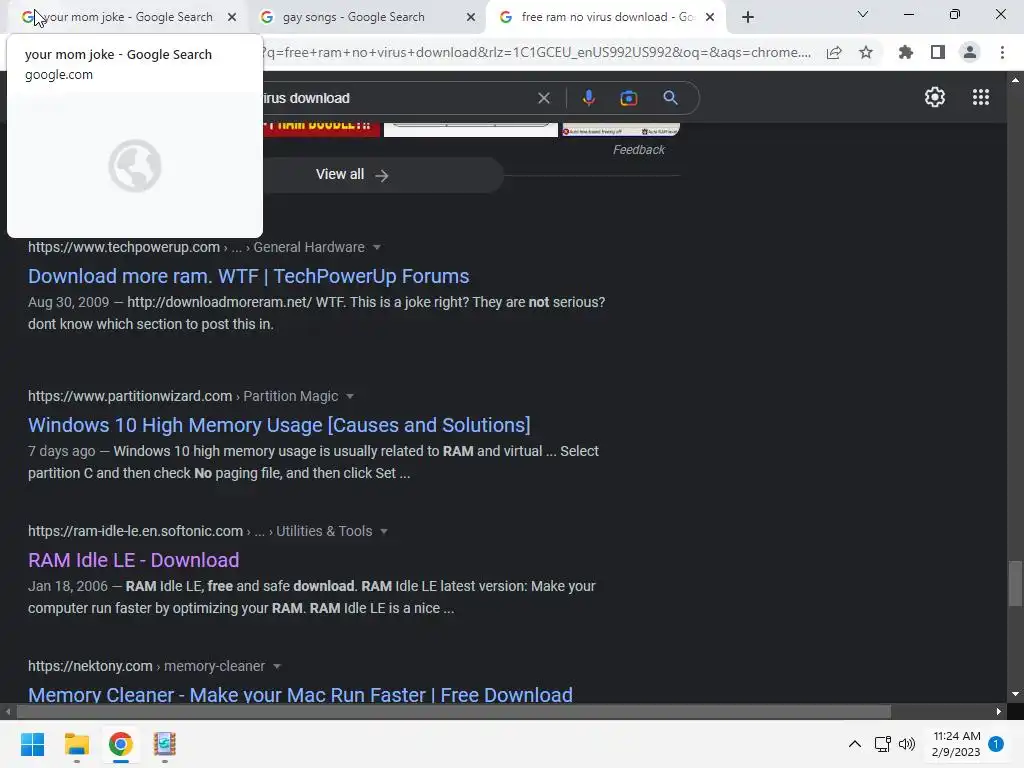
Task: Click the https://nektony.com URL text
Action: 90,666
